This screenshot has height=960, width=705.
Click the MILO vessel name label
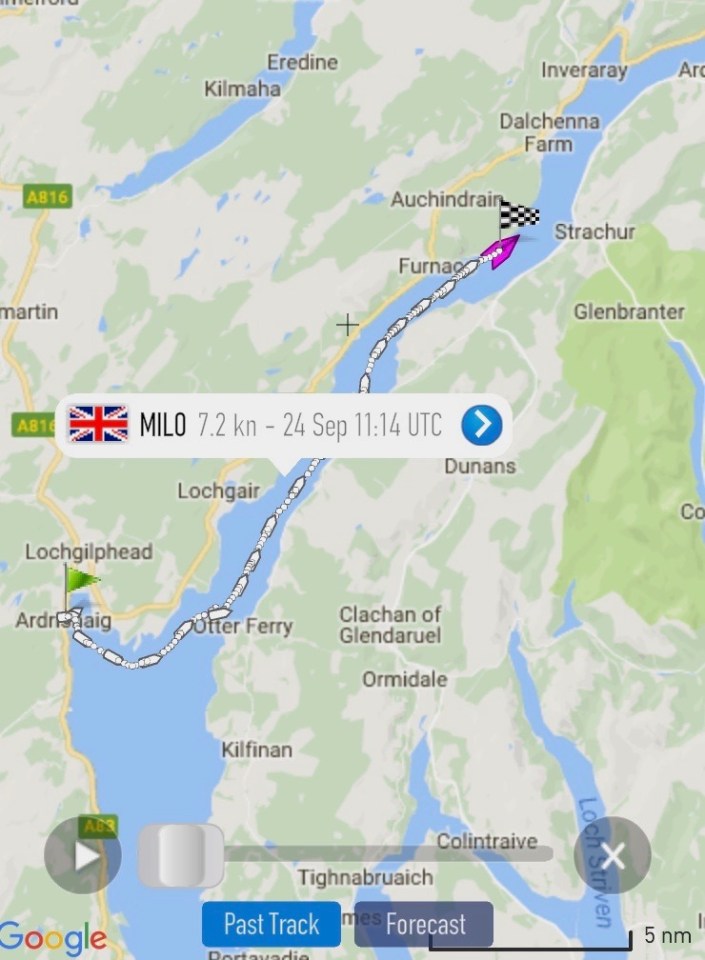163,424
